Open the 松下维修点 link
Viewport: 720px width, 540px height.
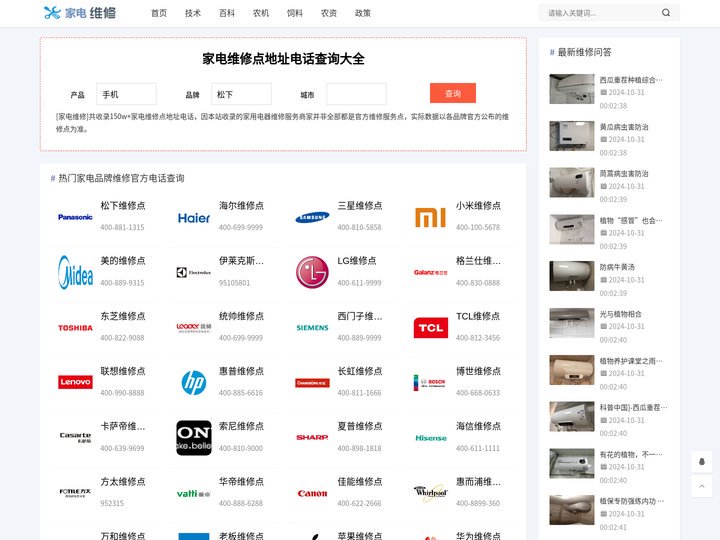(123, 205)
